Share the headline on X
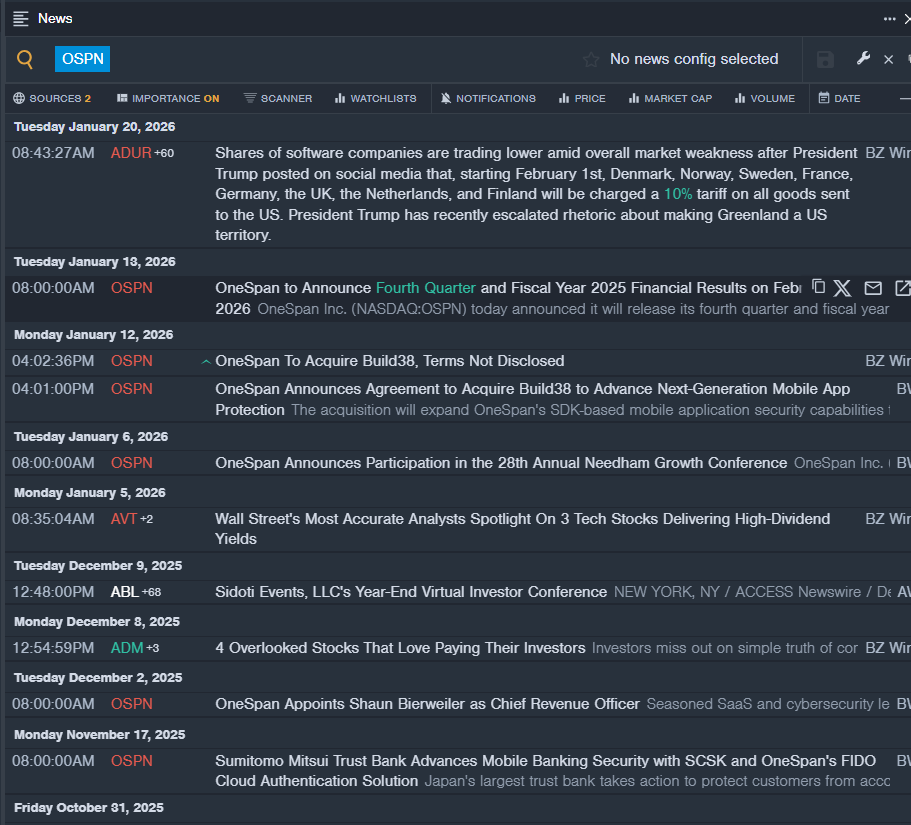This screenshot has width=911, height=825. [843, 288]
